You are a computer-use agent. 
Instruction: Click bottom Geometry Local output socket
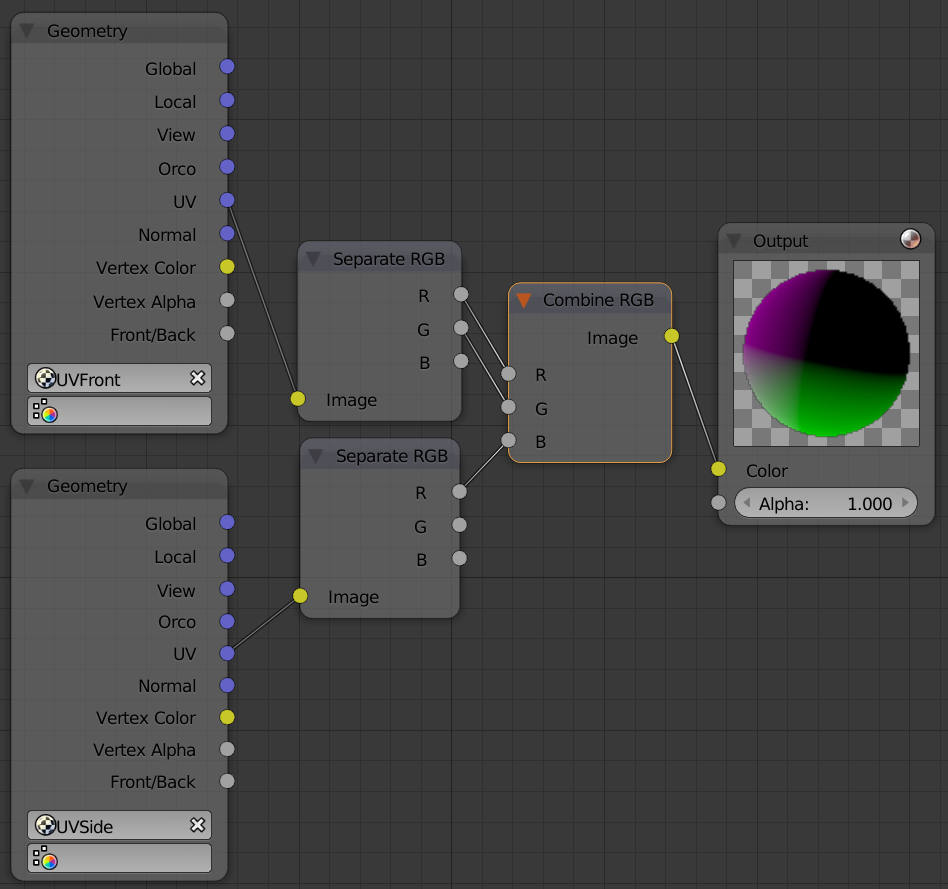tap(227, 555)
